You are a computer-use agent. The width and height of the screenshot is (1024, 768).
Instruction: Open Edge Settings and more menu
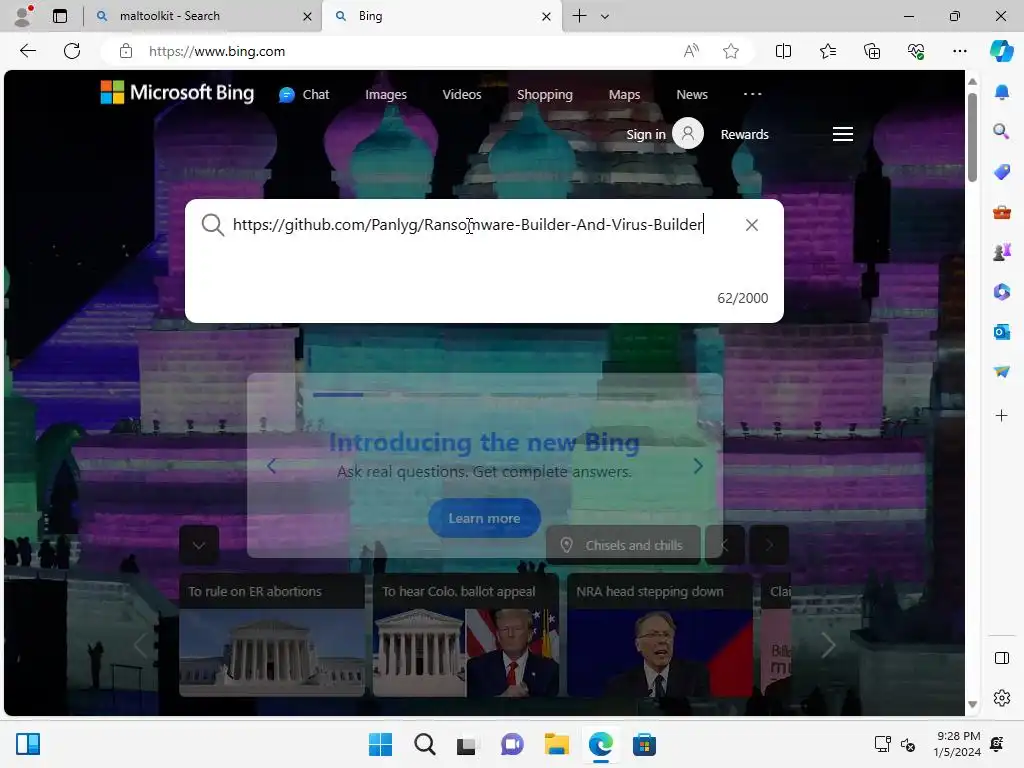pos(959,51)
